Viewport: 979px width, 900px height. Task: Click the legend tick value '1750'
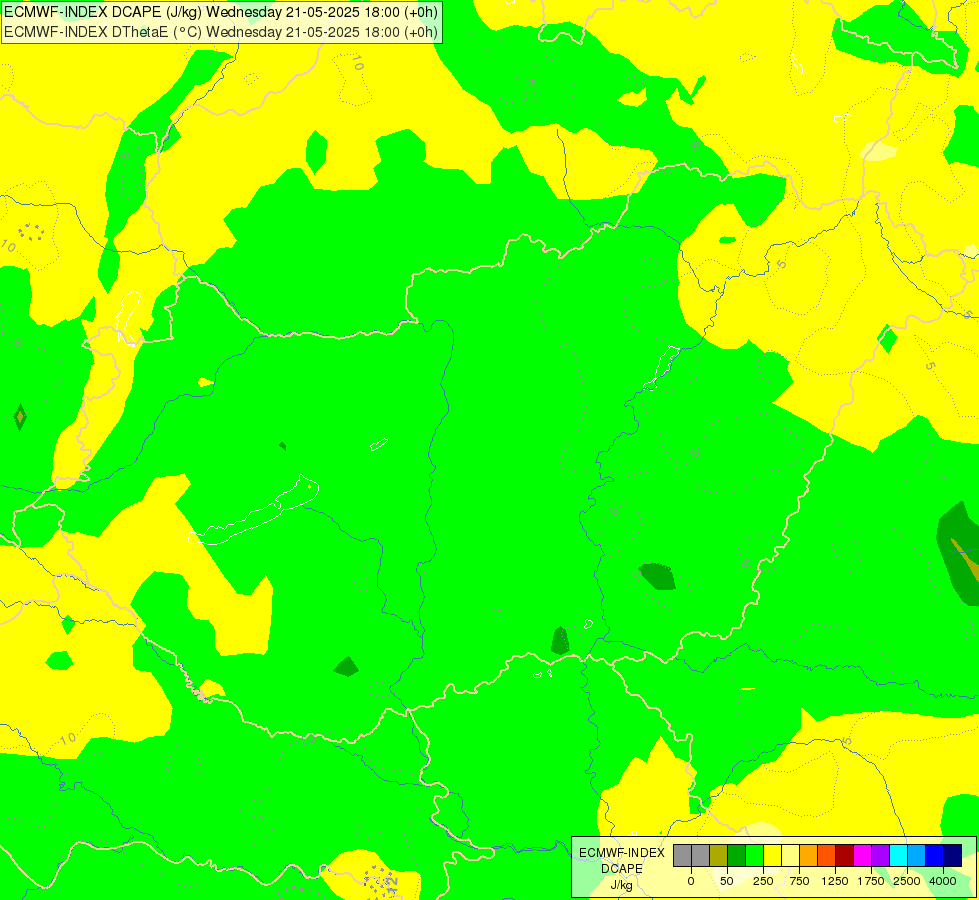pyautogui.click(x=871, y=881)
